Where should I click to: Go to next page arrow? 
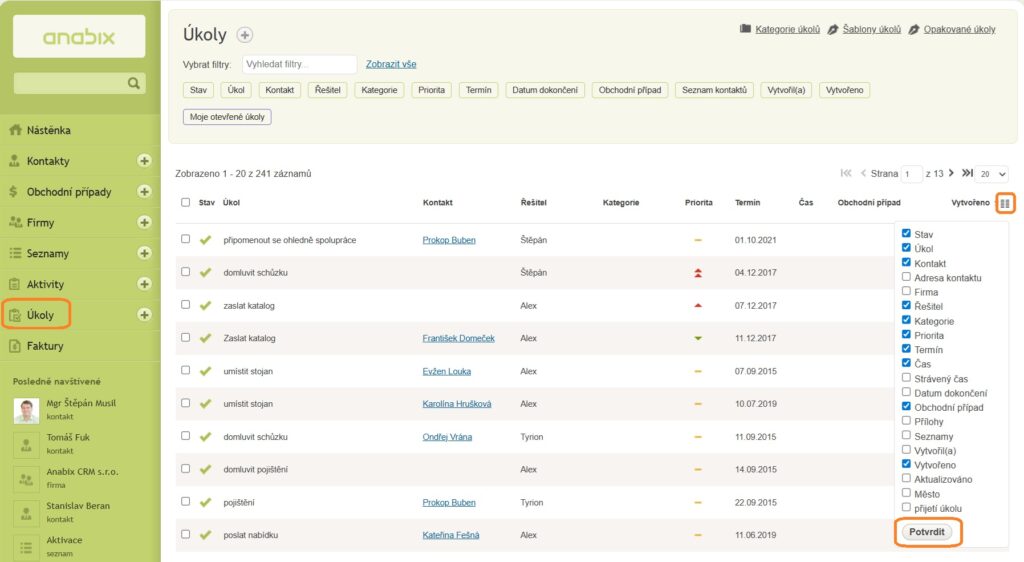[x=951, y=173]
